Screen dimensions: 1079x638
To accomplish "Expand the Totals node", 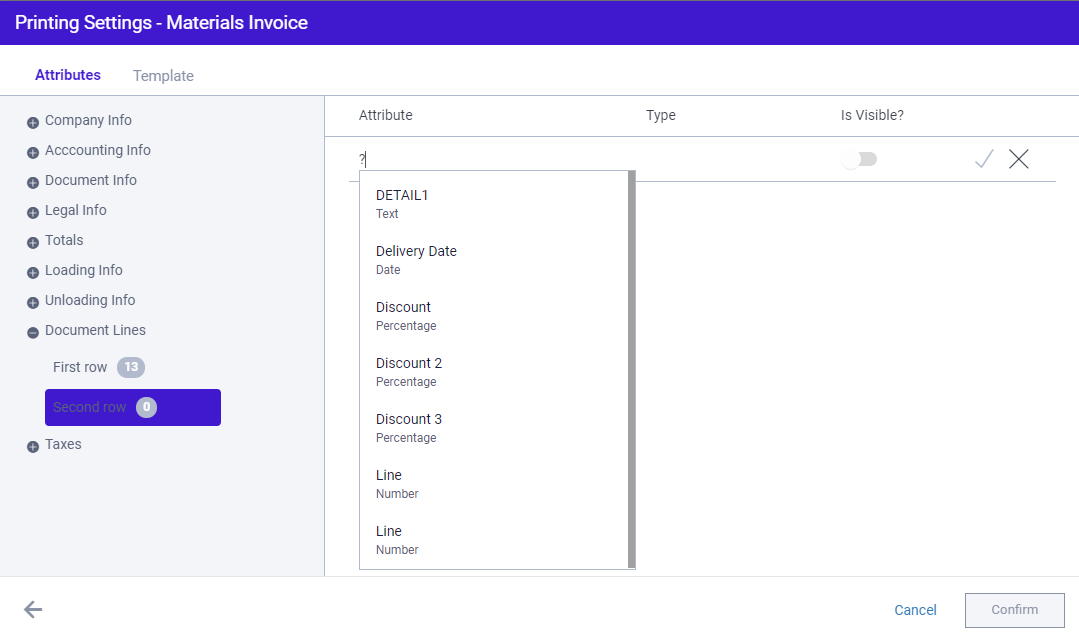I will pyautogui.click(x=32, y=243).
